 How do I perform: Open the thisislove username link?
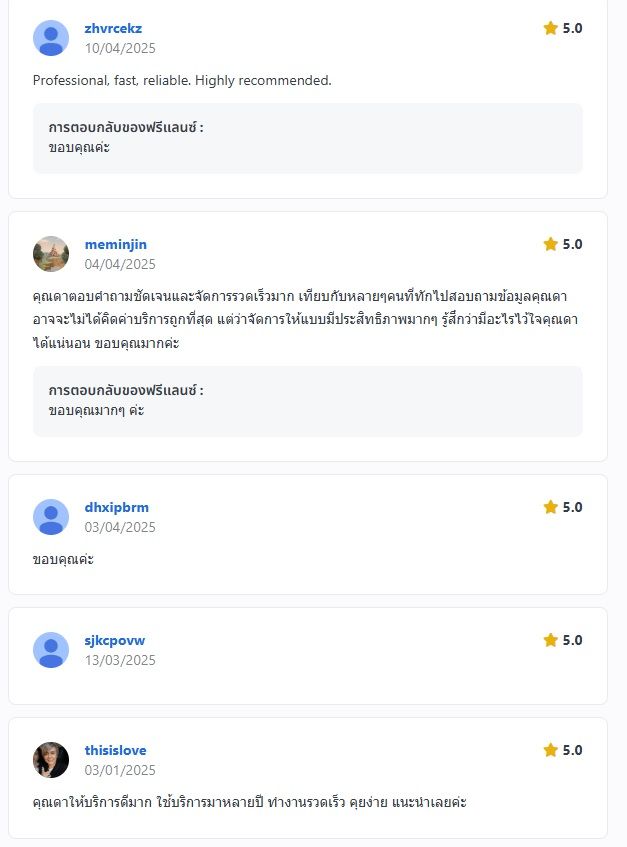click(115, 750)
